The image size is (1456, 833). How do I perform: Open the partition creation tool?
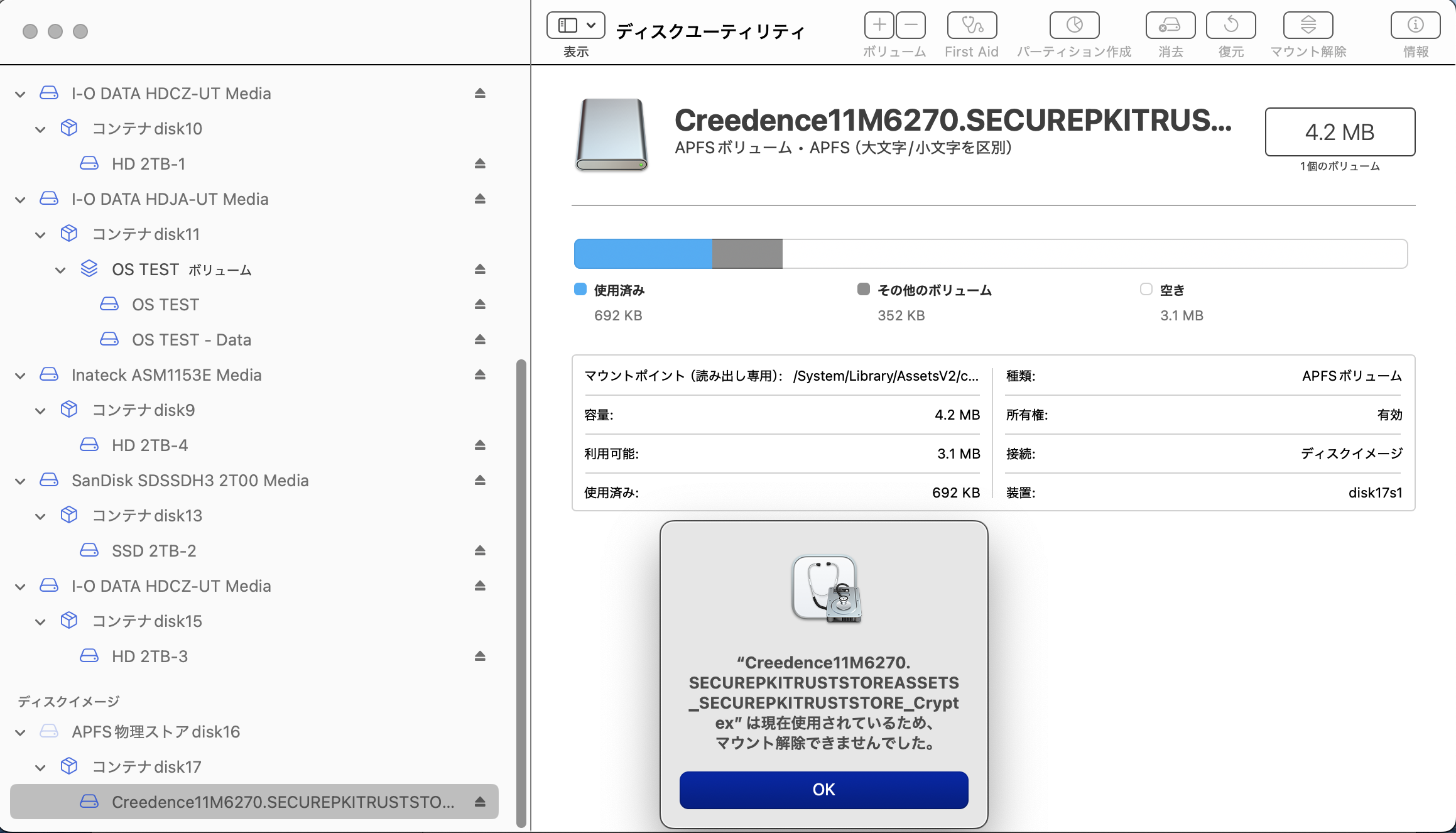point(1074,26)
